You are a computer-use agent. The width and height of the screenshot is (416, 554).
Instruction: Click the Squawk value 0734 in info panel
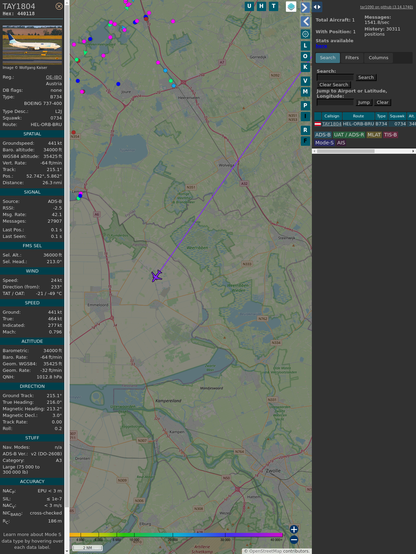click(56, 118)
